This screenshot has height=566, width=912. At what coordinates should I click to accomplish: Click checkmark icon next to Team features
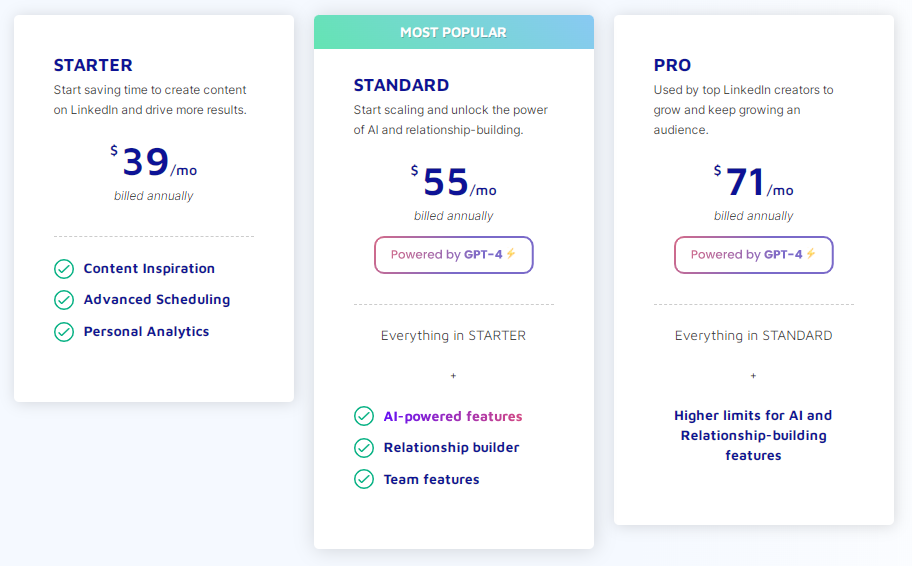tap(364, 480)
